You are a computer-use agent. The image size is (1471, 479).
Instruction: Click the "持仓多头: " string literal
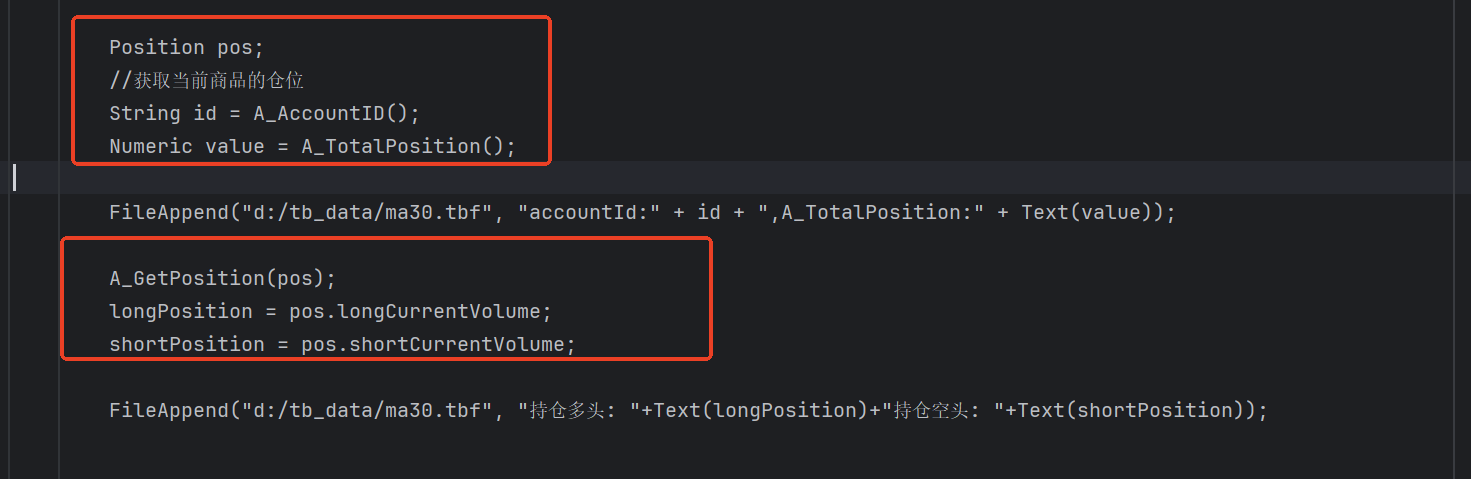pyautogui.click(x=586, y=410)
